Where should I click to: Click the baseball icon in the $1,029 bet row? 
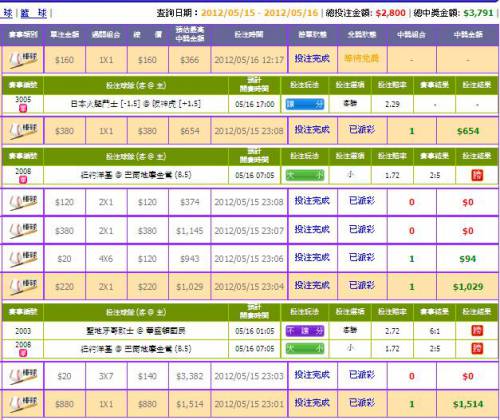[x=23, y=287]
